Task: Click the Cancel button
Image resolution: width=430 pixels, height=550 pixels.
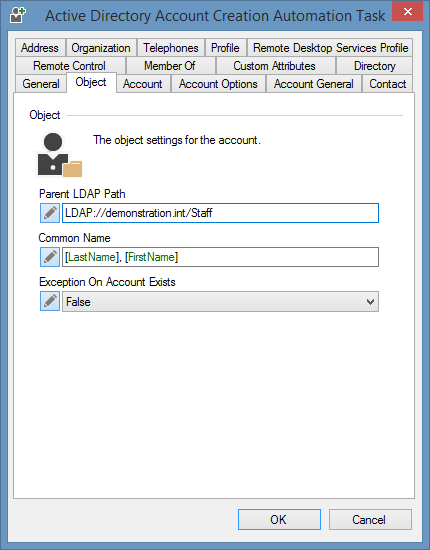Action: [370, 519]
